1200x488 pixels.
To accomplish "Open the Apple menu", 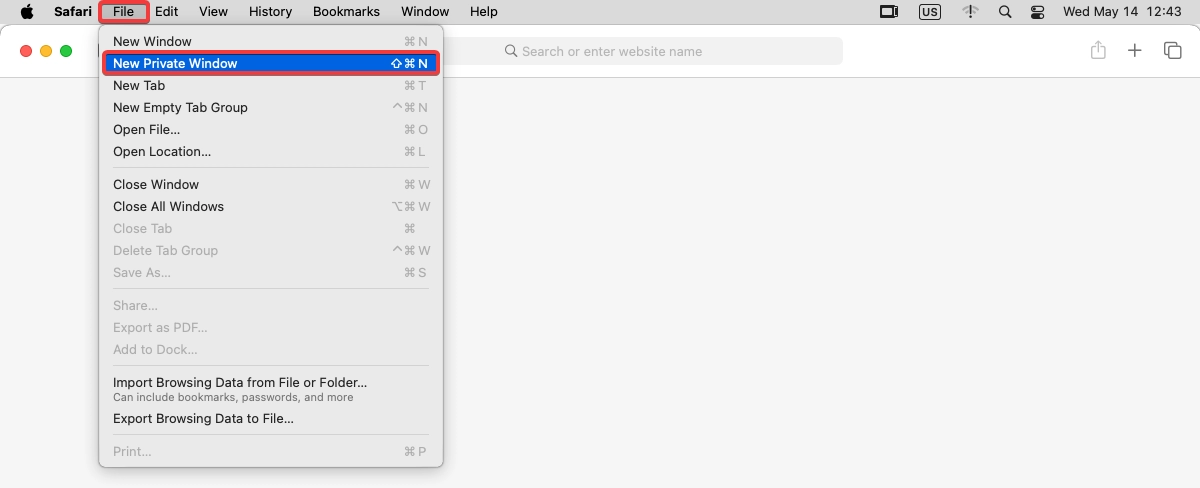I will pos(27,12).
